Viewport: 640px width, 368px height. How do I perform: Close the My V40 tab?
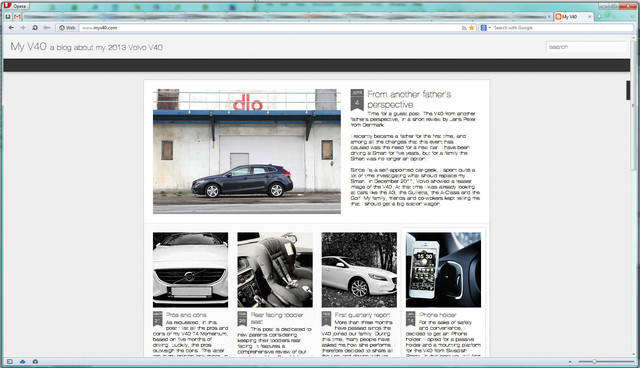point(590,17)
